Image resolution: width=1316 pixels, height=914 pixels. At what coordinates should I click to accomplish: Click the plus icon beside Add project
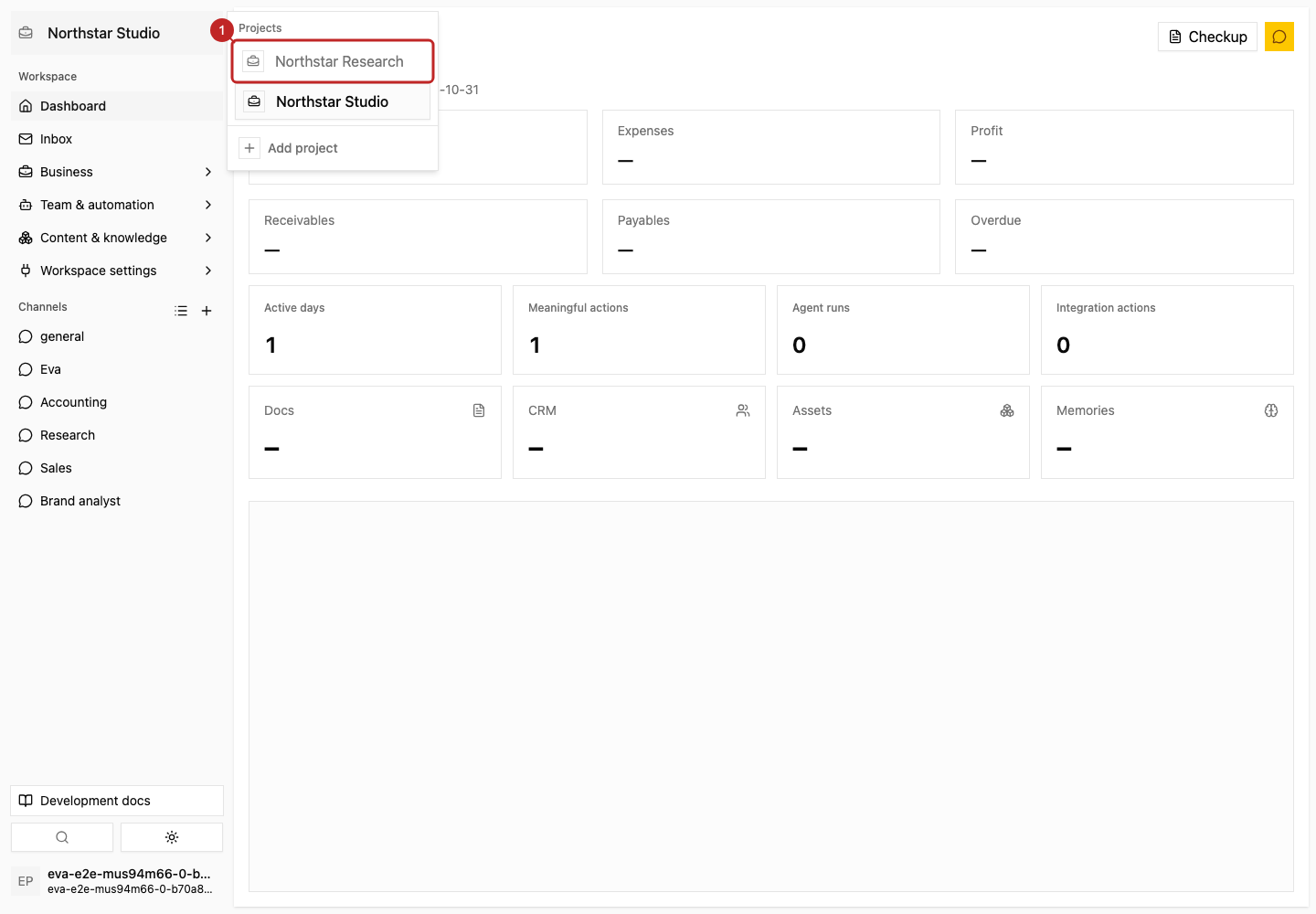tap(249, 148)
